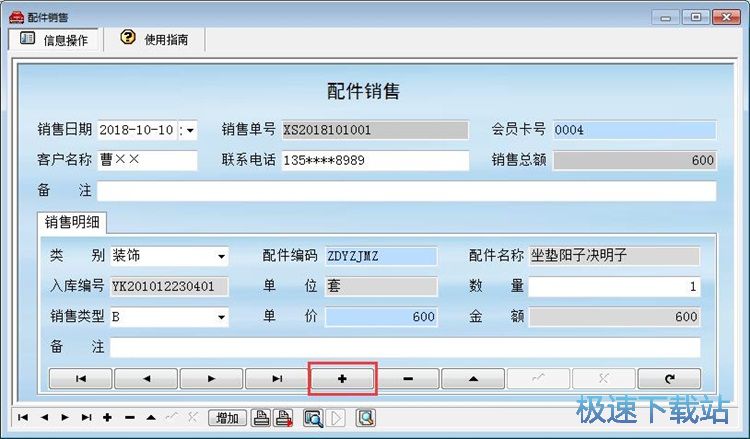The image size is (750, 439).
Task: Click the 备注 field inside 销售明细
Action: [405, 347]
